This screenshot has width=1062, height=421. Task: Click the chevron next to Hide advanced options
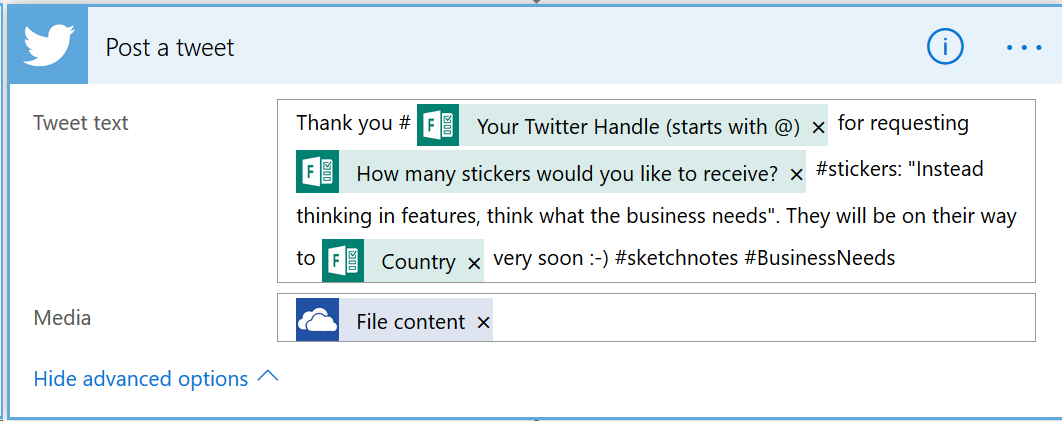(x=268, y=376)
